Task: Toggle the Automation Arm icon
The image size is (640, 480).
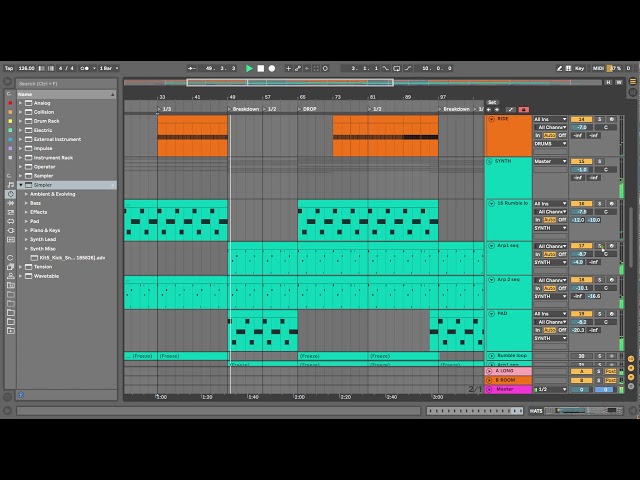Action: coord(298,68)
